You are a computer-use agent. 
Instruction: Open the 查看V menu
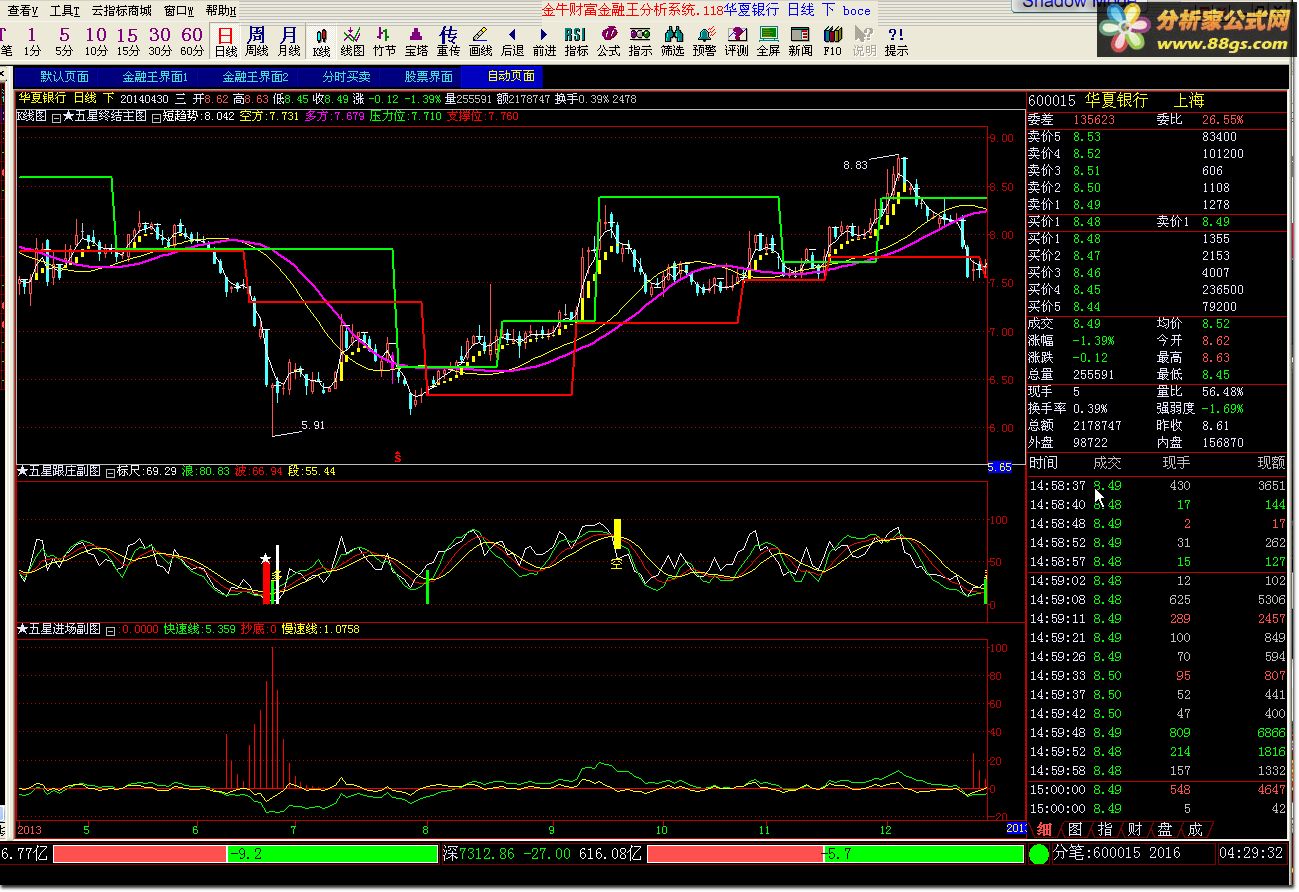tap(23, 11)
